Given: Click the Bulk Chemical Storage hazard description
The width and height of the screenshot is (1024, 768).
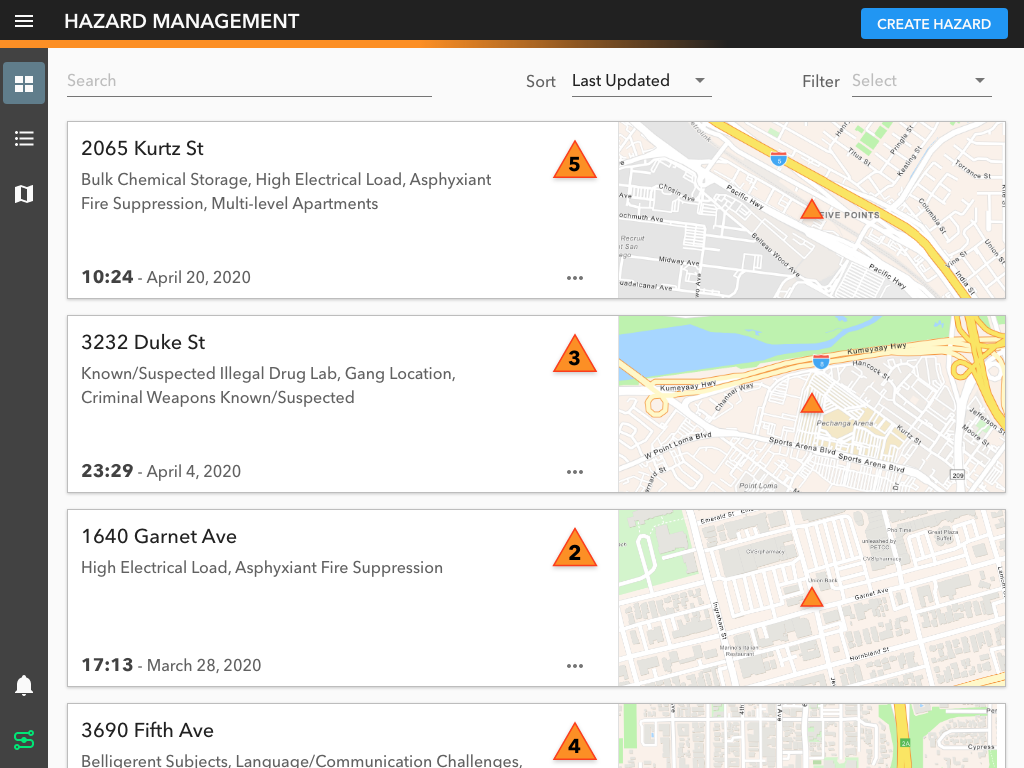Looking at the screenshot, I should pos(286,191).
